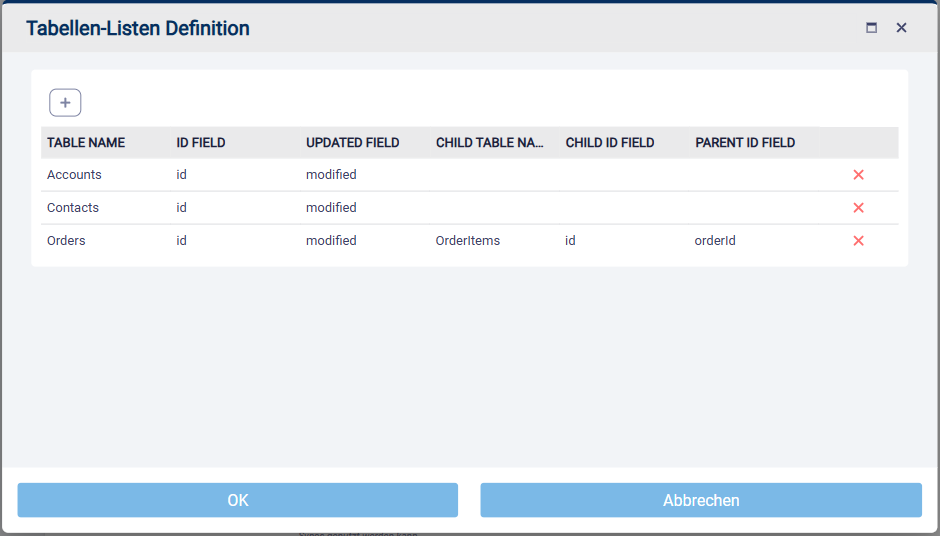Click the orderId parent ID cell
The height and width of the screenshot is (536, 940).
(x=715, y=241)
